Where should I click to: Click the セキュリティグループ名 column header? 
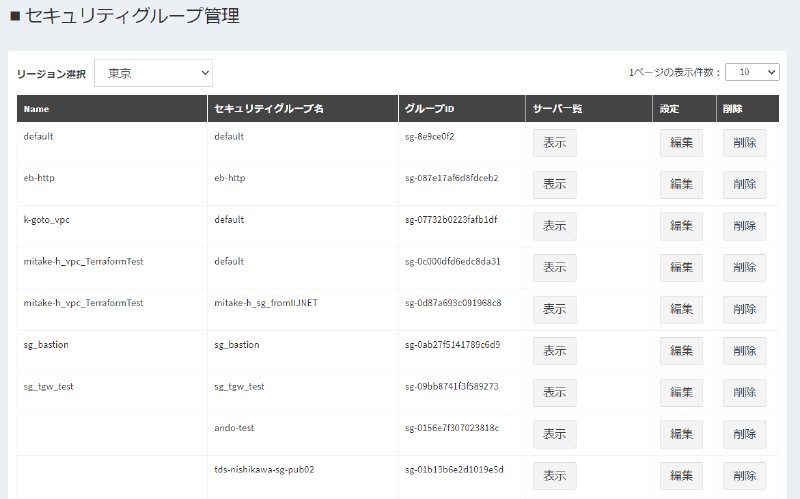[x=268, y=108]
